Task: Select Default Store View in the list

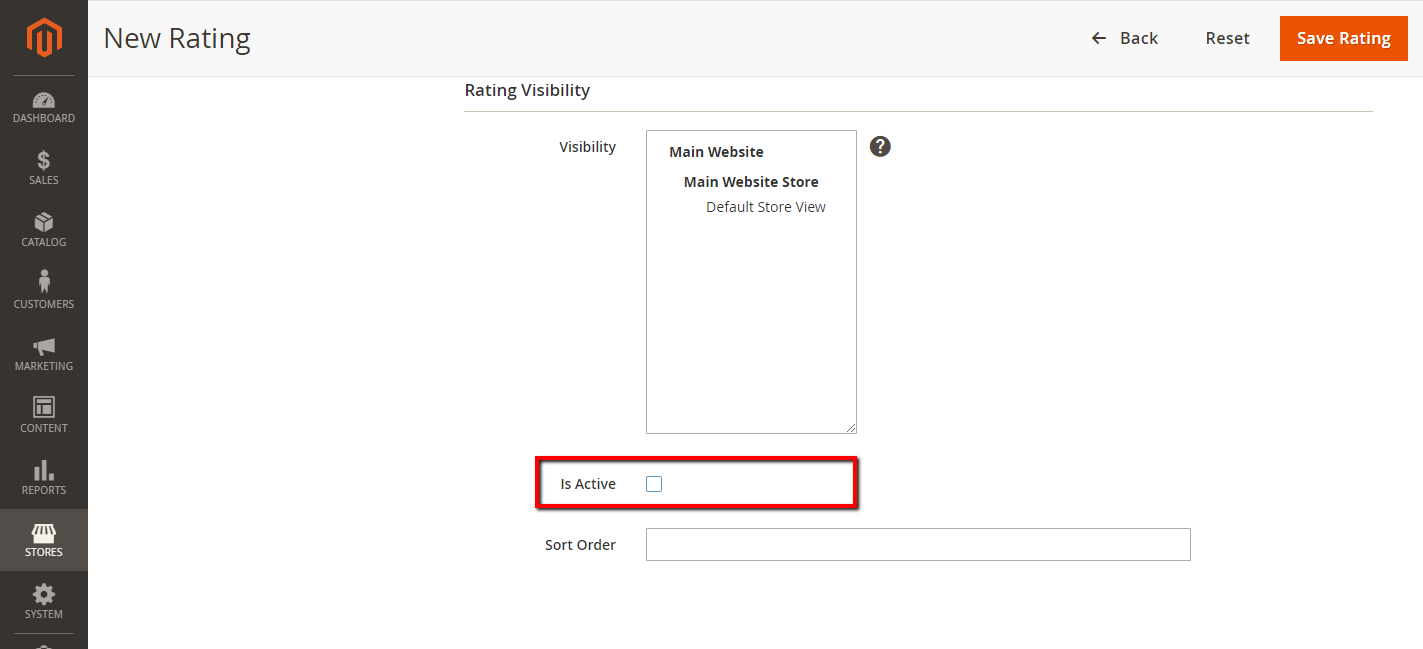Action: click(x=765, y=206)
